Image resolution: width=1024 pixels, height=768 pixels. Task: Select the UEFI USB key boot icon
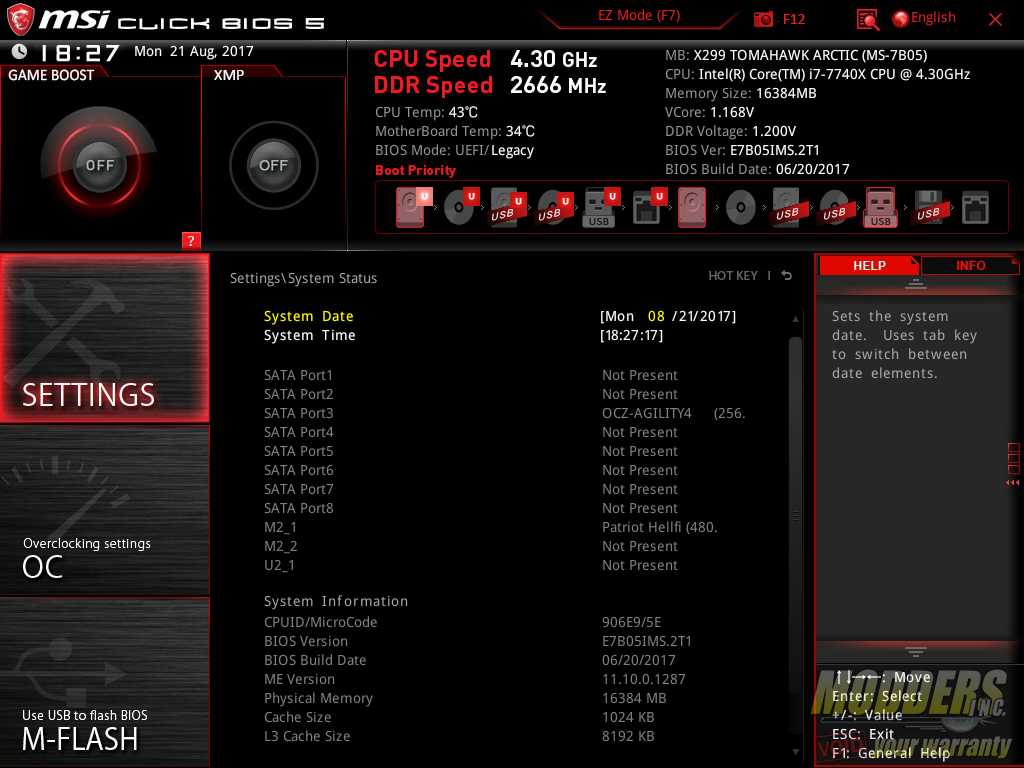coord(600,207)
